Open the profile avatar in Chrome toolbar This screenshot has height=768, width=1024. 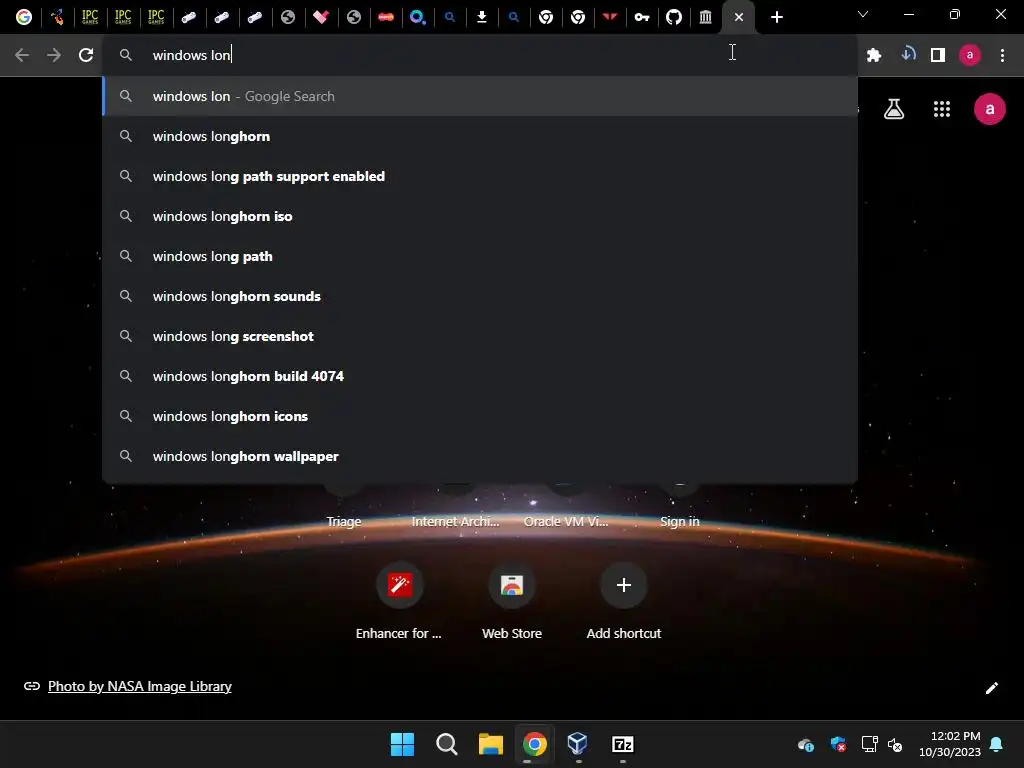[x=970, y=56]
